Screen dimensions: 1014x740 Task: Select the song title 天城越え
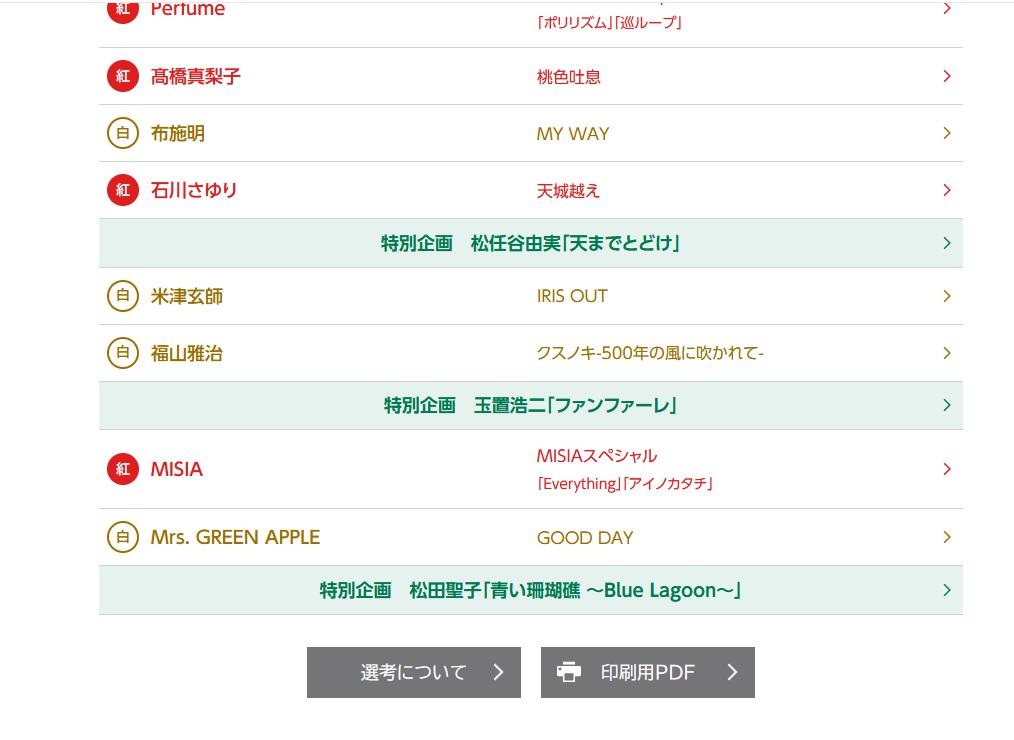568,191
